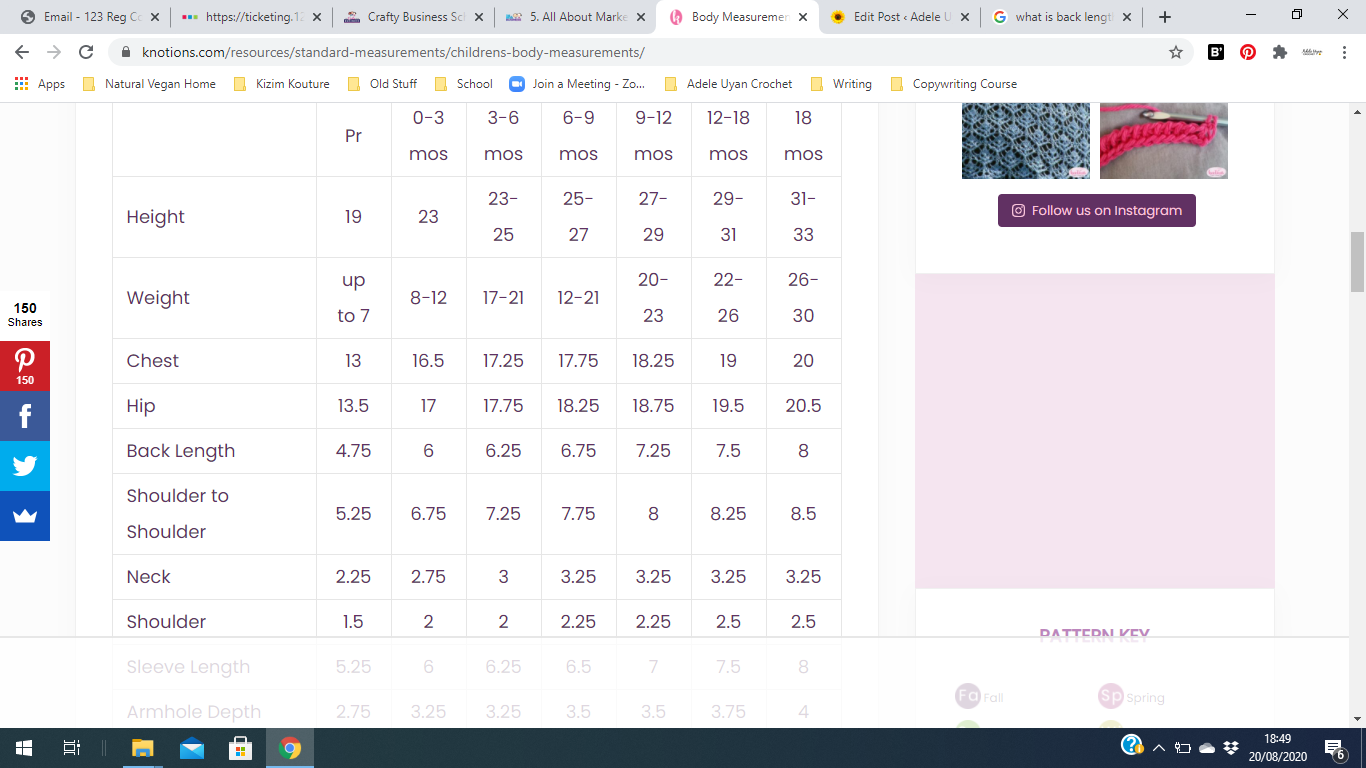1366x768 pixels.
Task: Click the Twitter share icon
Action: [x=25, y=466]
